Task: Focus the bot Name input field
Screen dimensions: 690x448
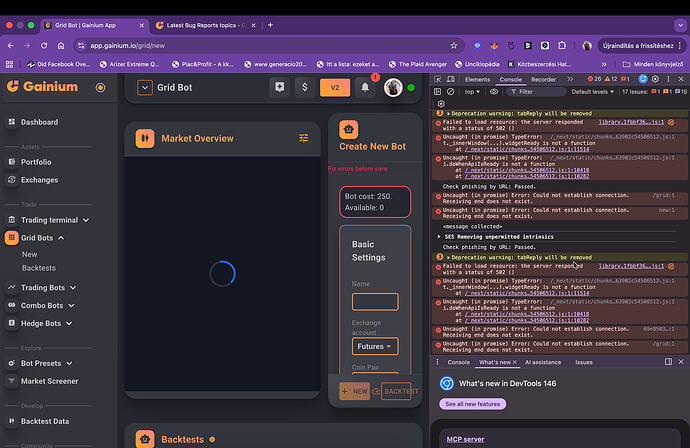Action: coord(375,302)
